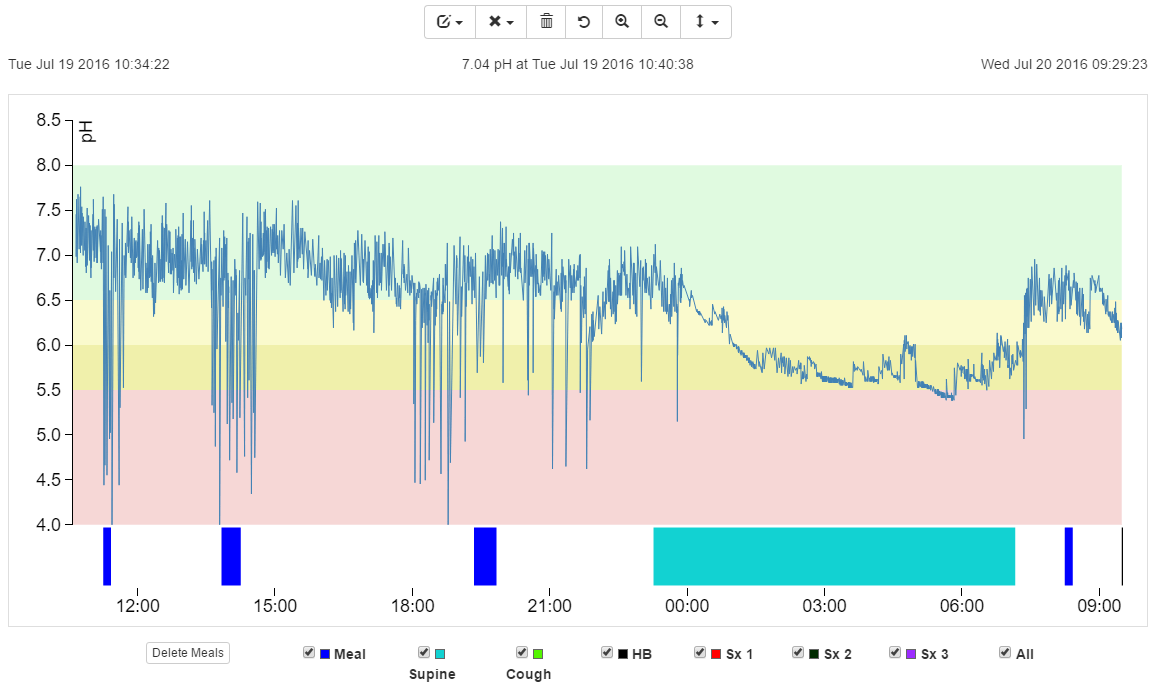Viewport: 1156px width, 696px height.
Task: Click the first blue meal marker near 12:00
Action: click(107, 556)
